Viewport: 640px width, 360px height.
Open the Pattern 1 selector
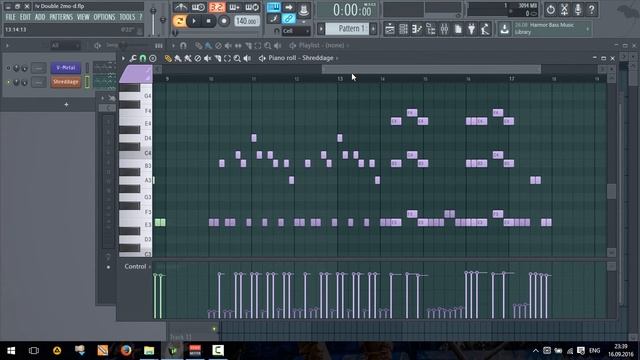[347, 29]
